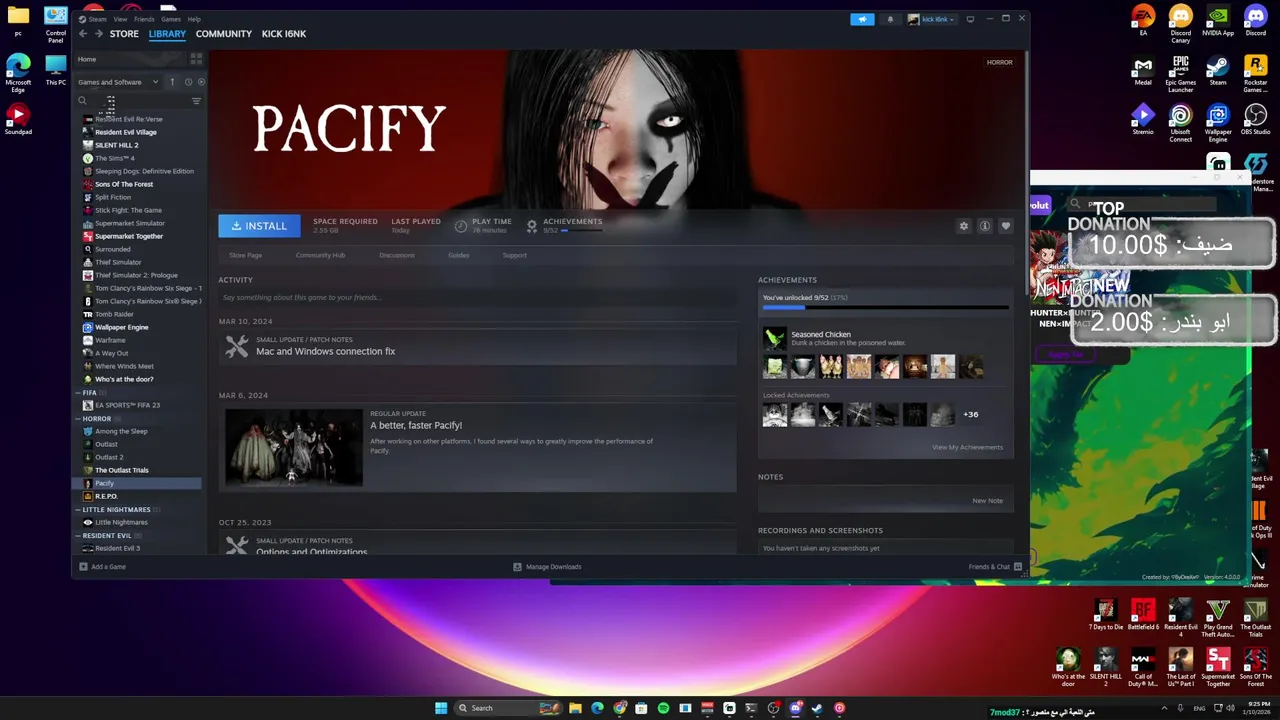Open the Discussions link

[x=397, y=255]
